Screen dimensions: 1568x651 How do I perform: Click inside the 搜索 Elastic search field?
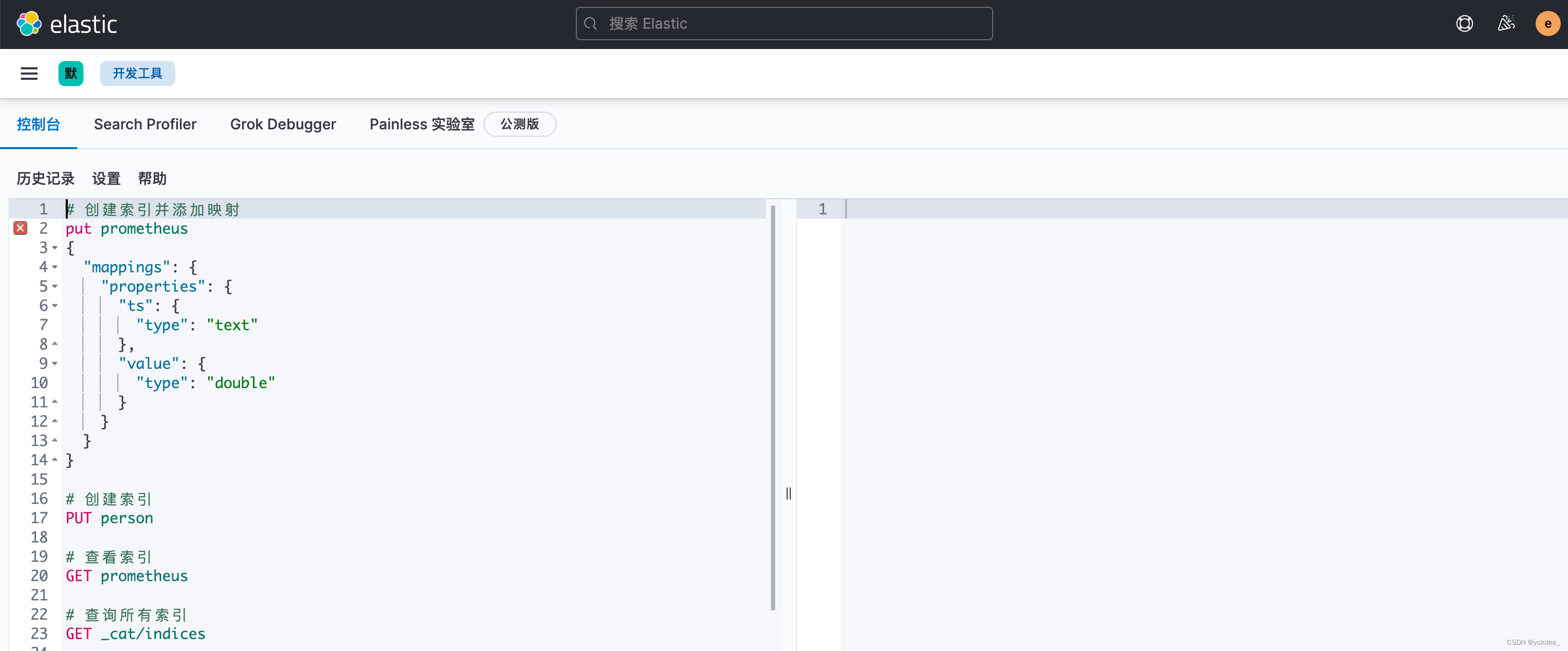tap(783, 23)
